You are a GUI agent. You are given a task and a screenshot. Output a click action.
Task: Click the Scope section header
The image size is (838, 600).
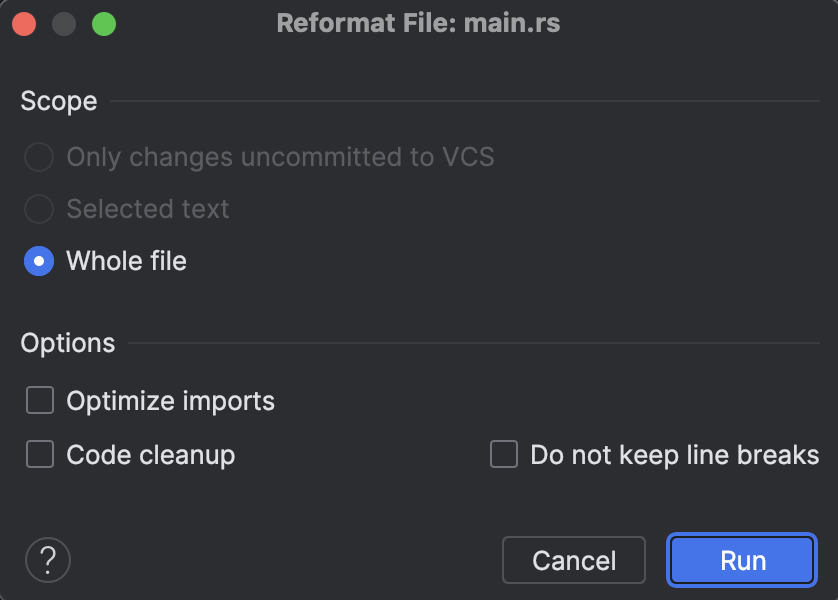[x=58, y=101]
